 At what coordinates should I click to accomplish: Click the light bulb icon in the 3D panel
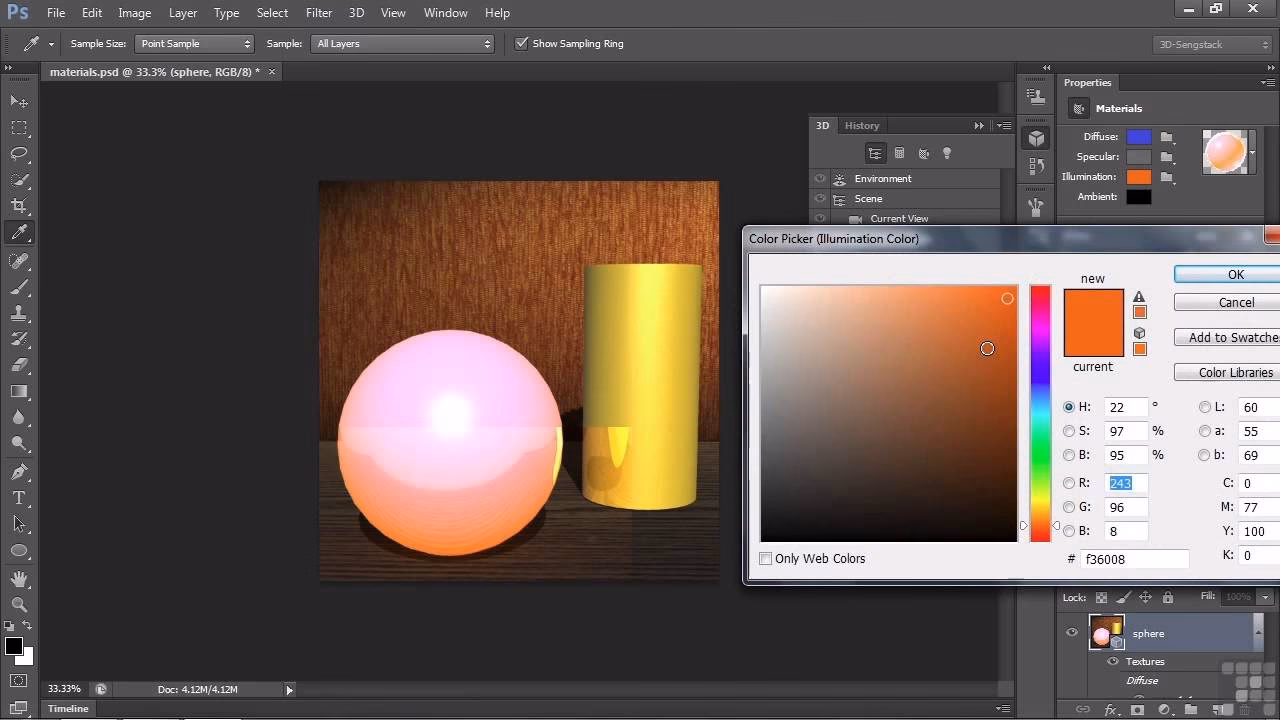point(947,153)
